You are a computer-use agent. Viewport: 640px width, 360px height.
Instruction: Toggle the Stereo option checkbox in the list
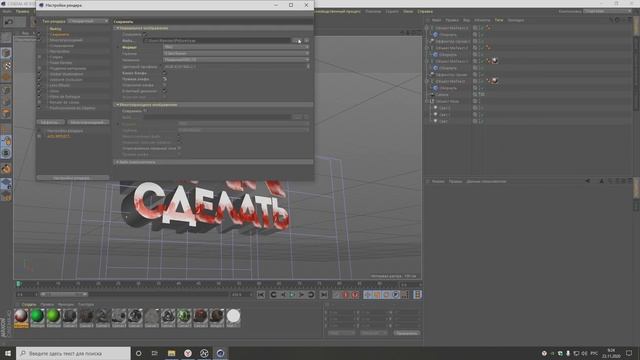coord(39,57)
